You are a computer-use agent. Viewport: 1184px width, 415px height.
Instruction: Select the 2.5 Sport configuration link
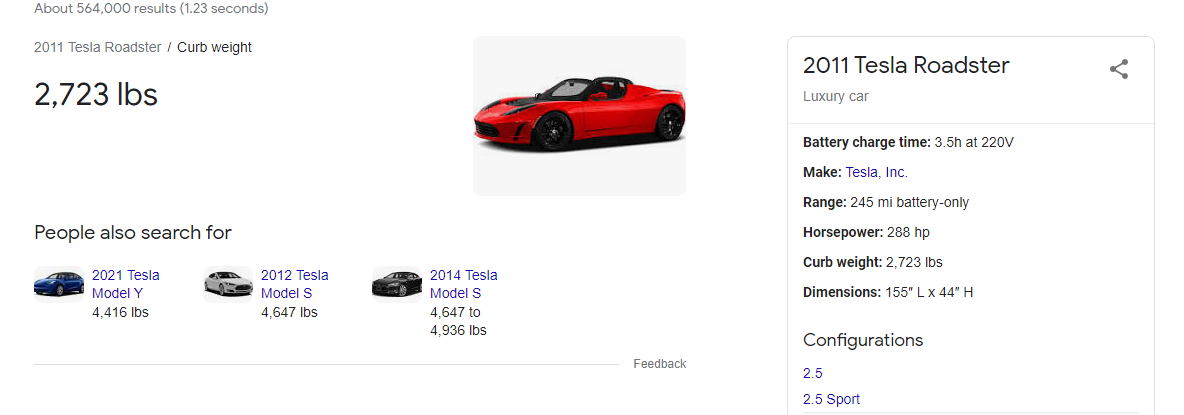tap(831, 399)
